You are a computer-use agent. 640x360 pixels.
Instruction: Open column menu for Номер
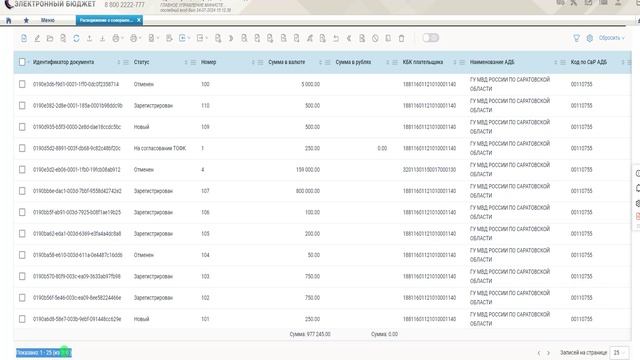coord(260,62)
